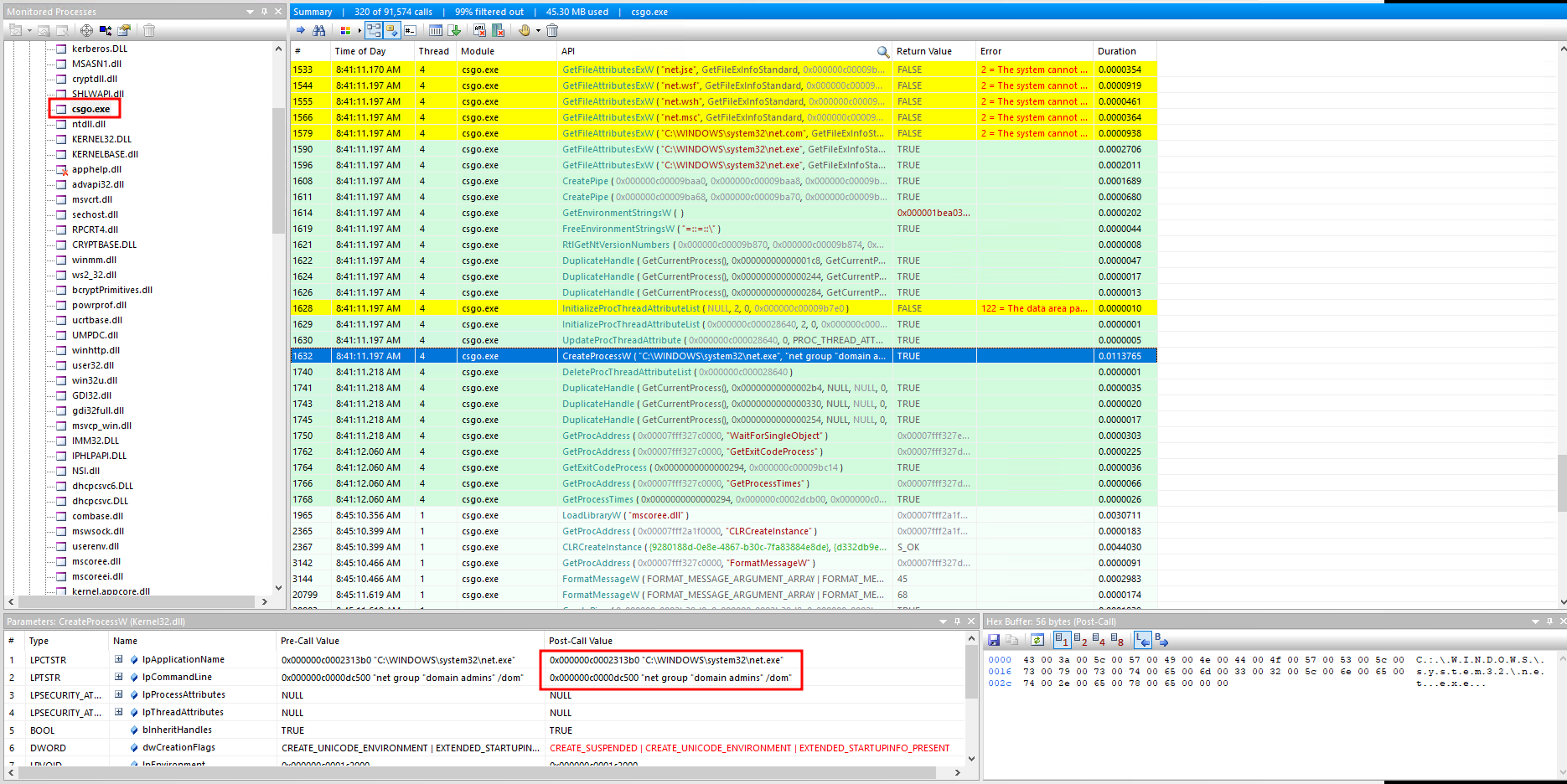The height and width of the screenshot is (784, 1567).
Task: Click the column with red X icon
Action: pyautogui.click(x=498, y=30)
